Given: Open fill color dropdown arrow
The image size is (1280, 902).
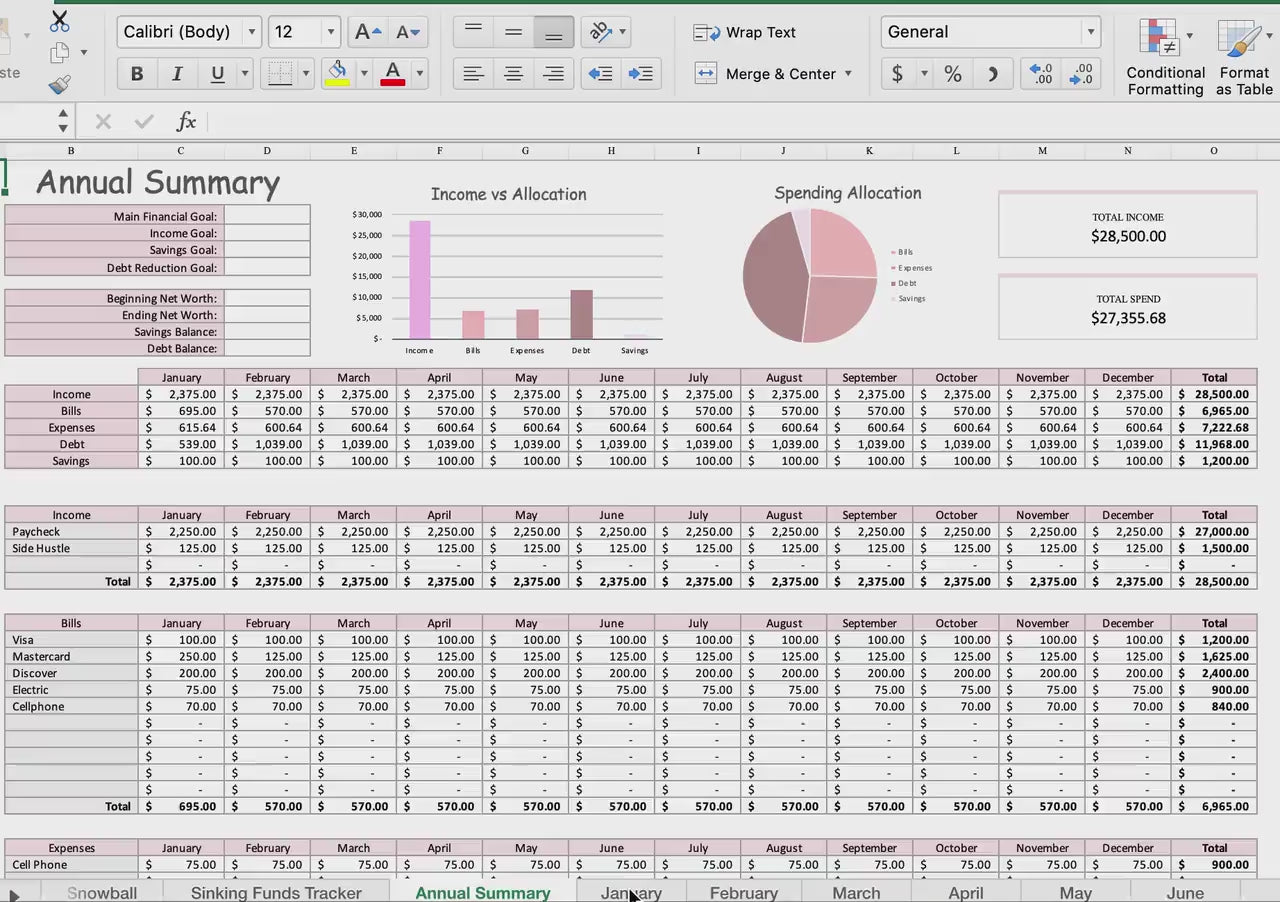Looking at the screenshot, I should point(364,73).
